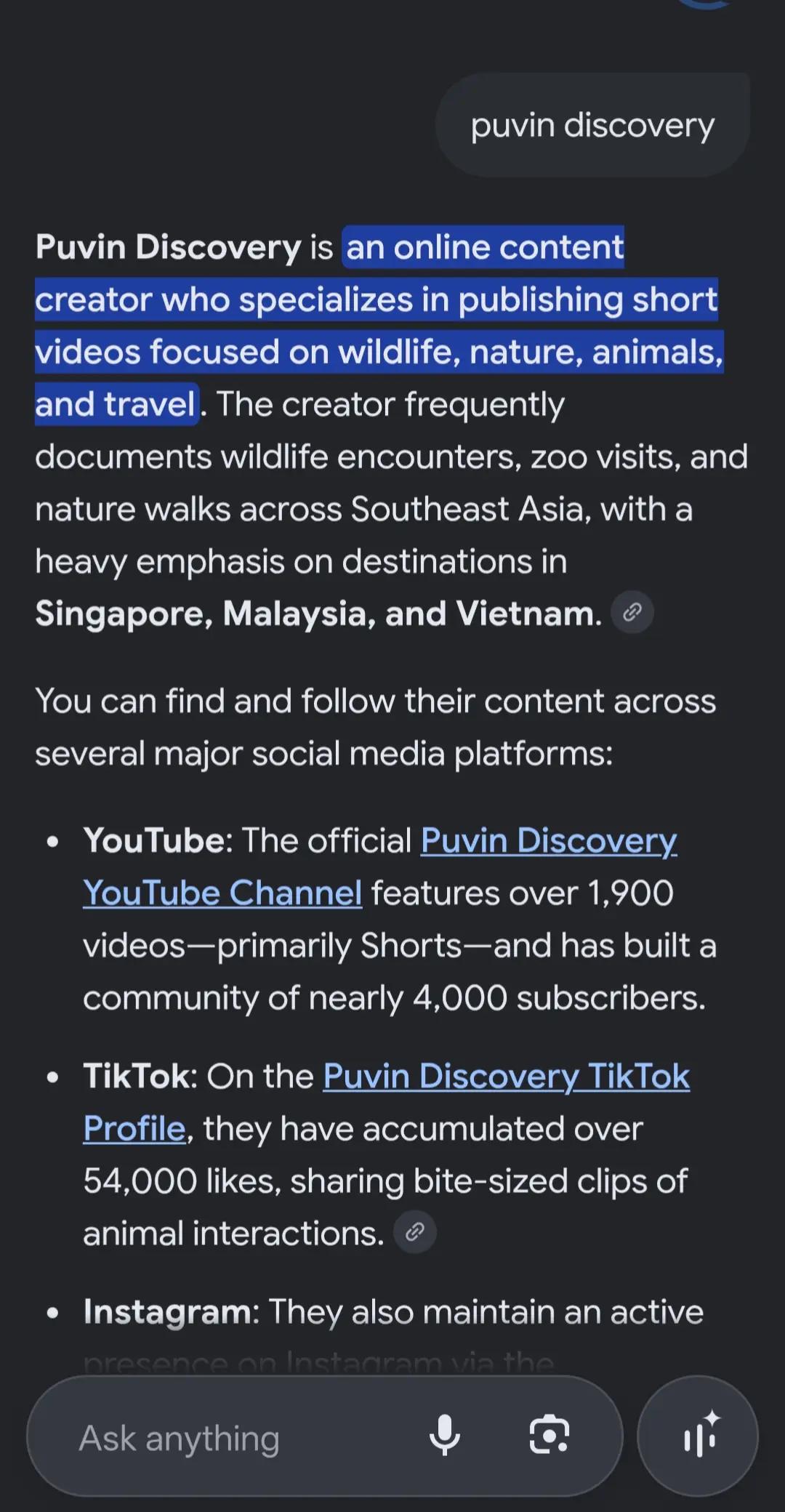This screenshot has width=785, height=1512.
Task: Tap the 'Profile' link word under TikTok
Action: (x=134, y=1129)
